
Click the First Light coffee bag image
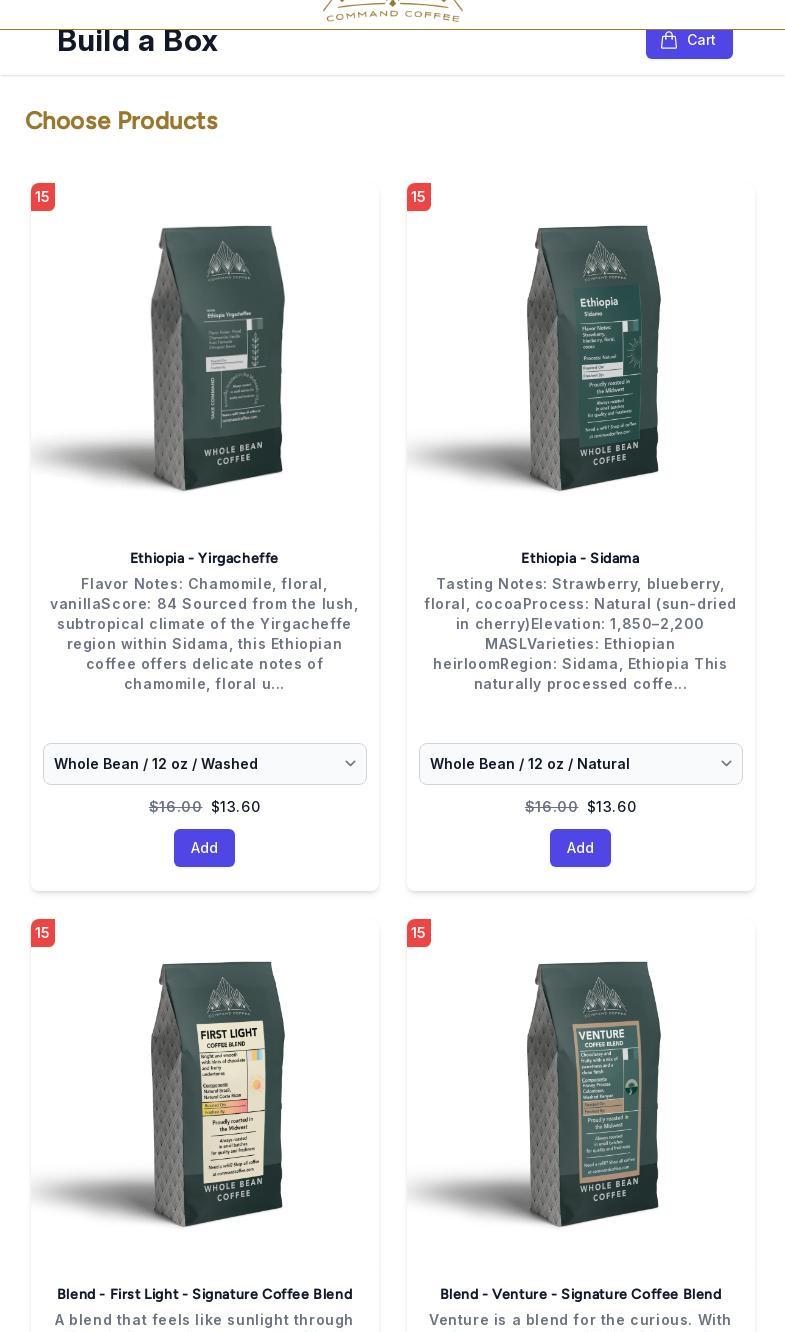(205, 1093)
